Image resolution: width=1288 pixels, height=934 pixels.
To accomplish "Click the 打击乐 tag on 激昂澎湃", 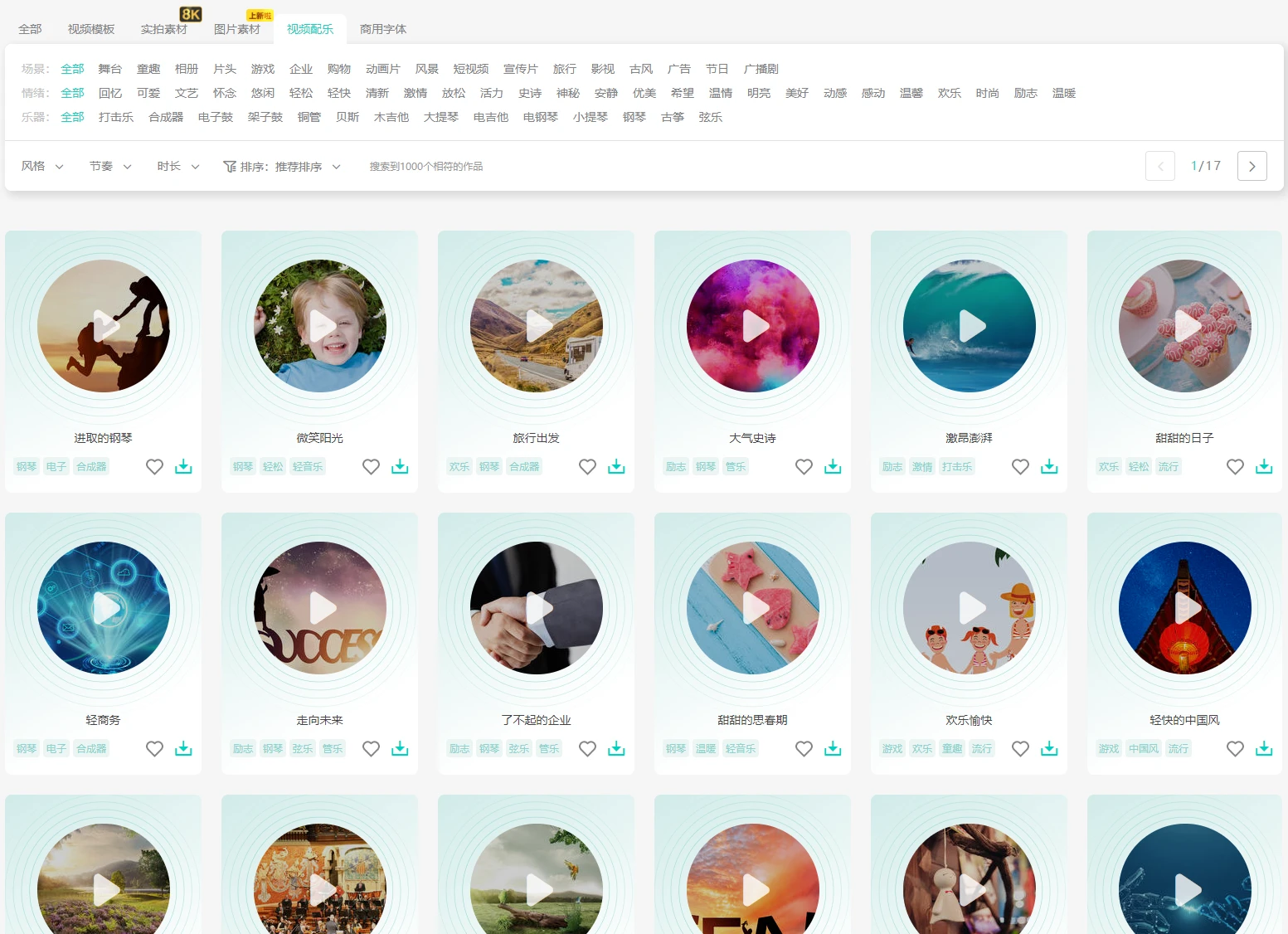I will (957, 466).
